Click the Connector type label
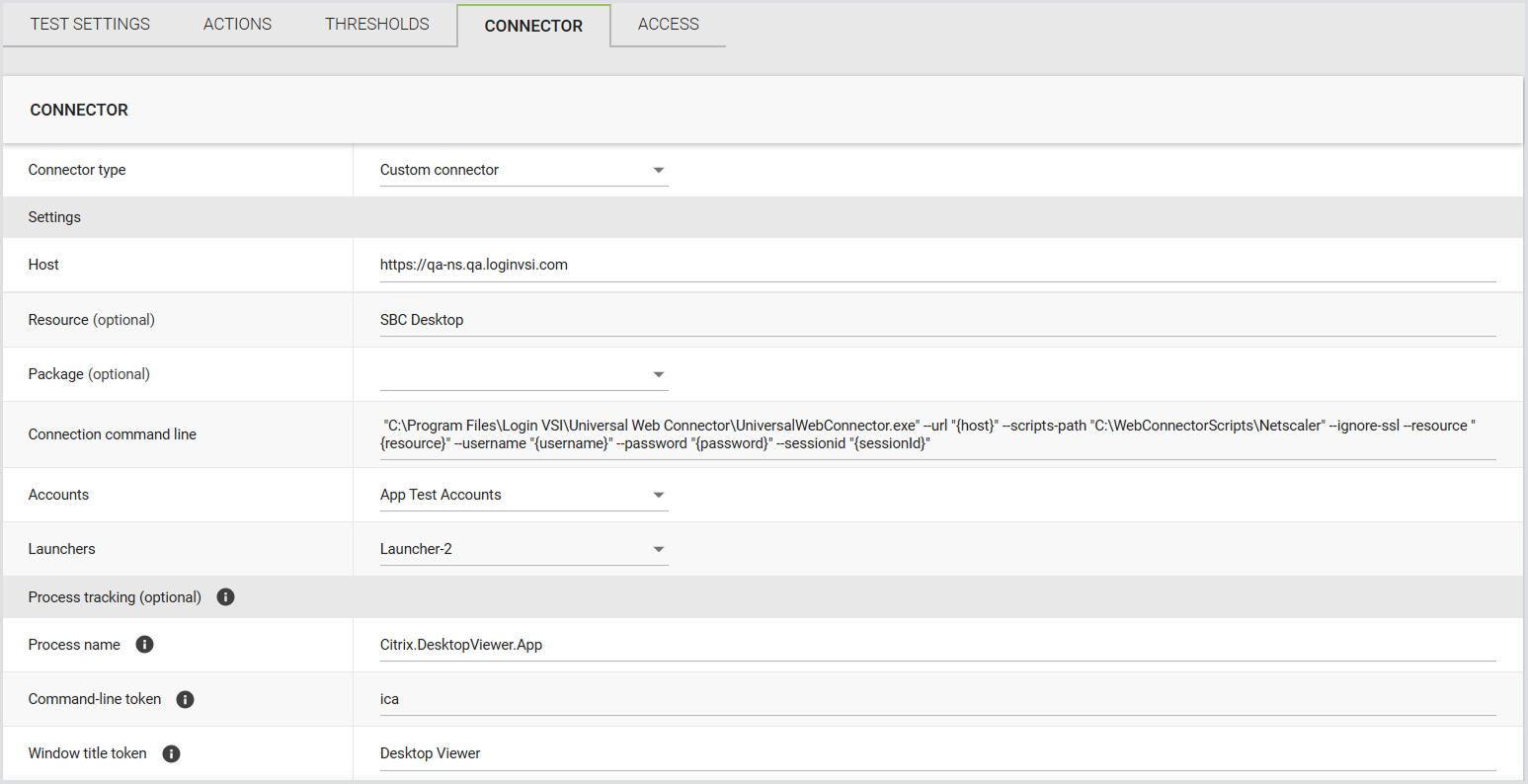The image size is (1528, 784). [77, 170]
